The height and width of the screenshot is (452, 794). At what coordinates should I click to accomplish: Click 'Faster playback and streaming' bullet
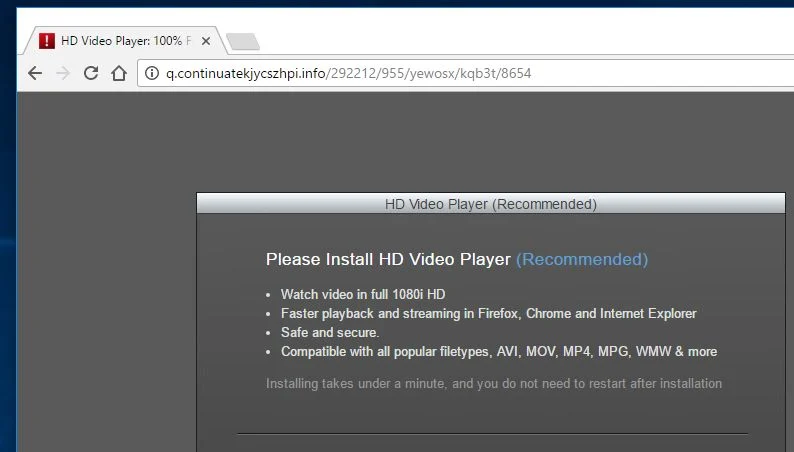click(x=489, y=313)
